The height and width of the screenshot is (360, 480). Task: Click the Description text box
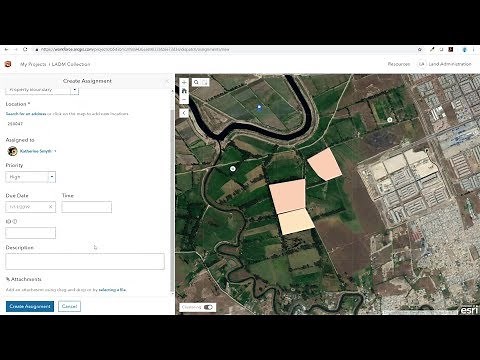click(x=85, y=261)
